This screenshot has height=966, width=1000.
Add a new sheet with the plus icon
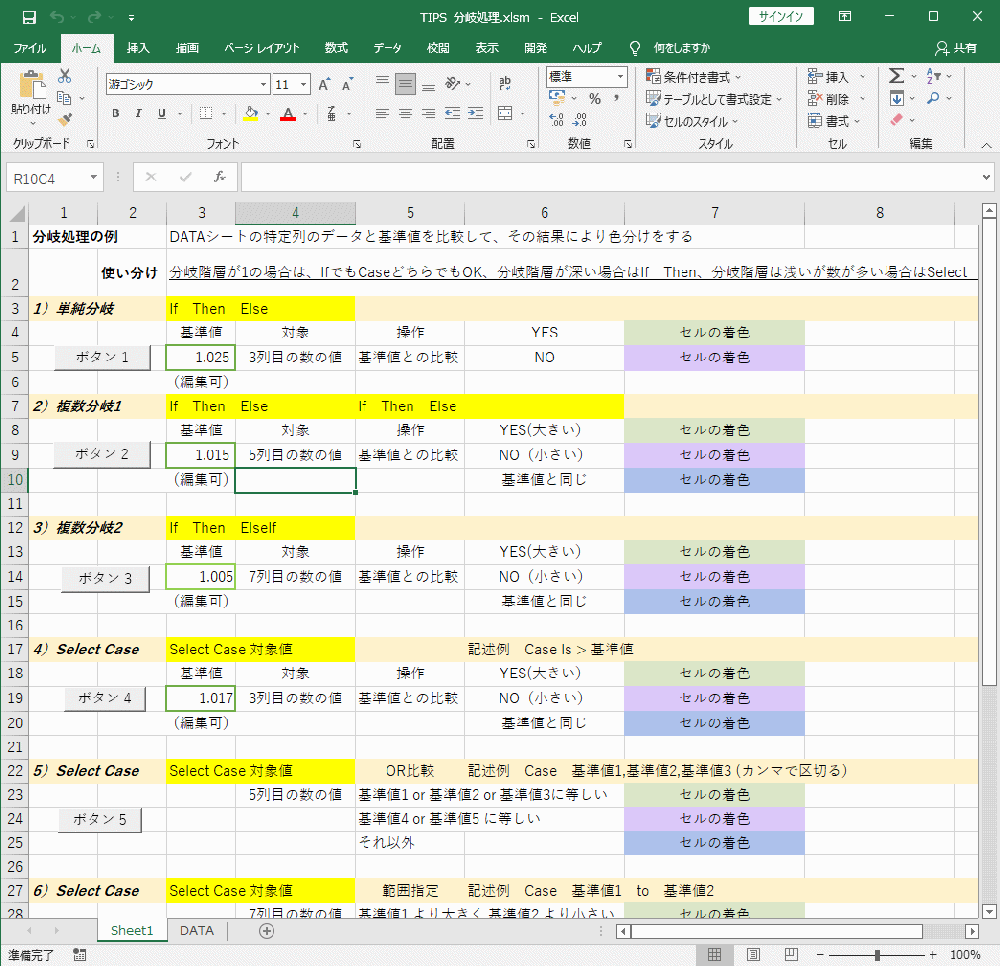tap(267, 931)
